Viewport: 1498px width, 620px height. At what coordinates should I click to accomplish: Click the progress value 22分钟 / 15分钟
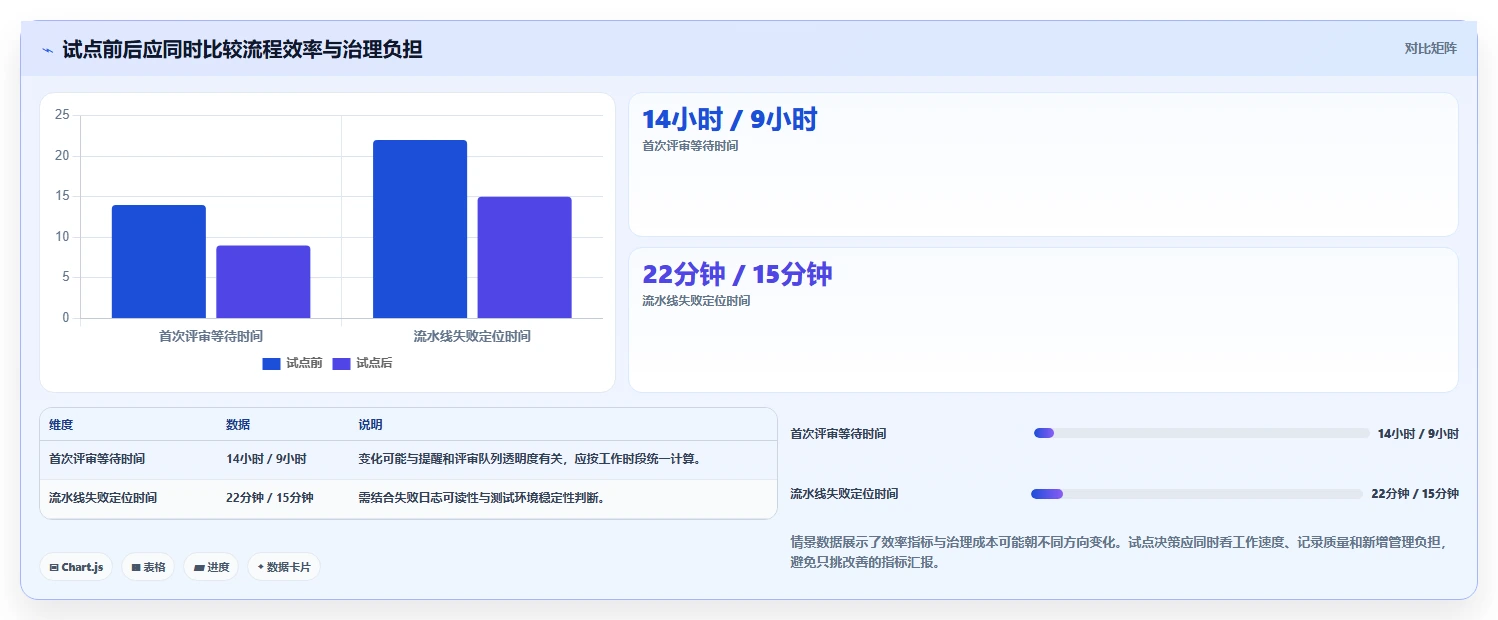coord(1415,494)
